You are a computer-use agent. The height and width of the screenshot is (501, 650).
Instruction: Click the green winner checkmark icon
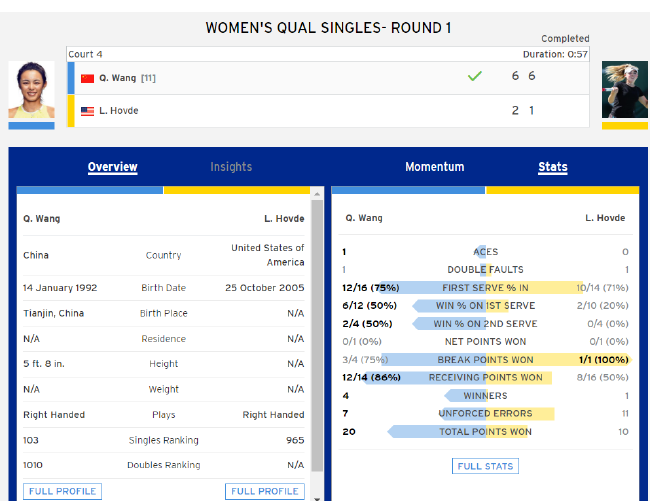(x=474, y=77)
